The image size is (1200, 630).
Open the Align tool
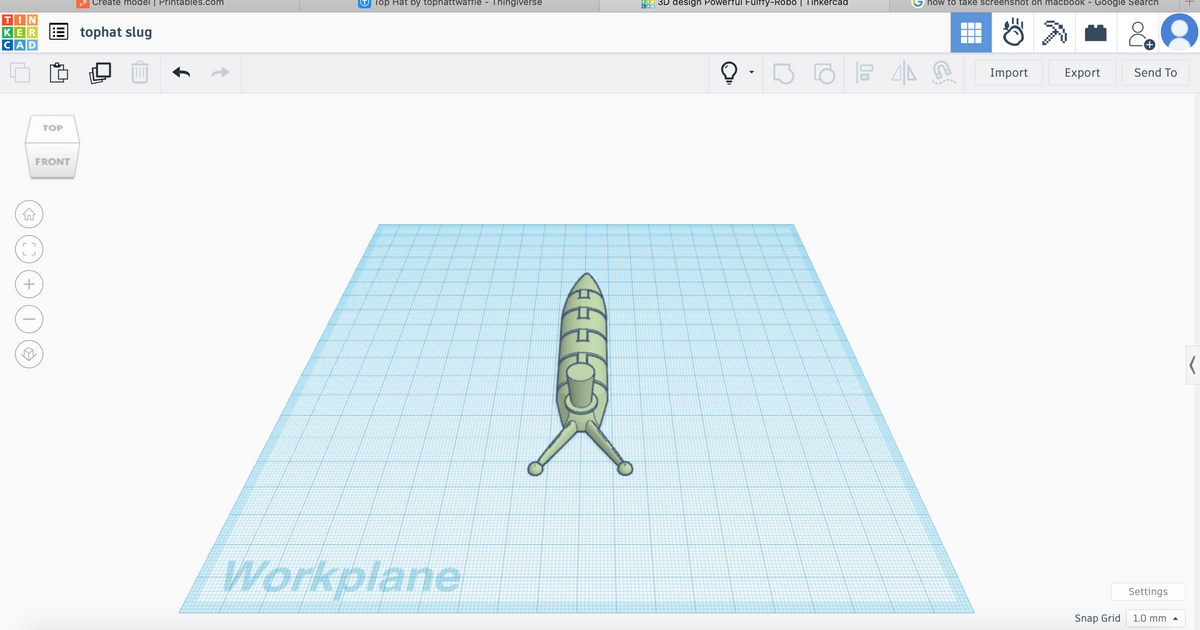point(864,72)
